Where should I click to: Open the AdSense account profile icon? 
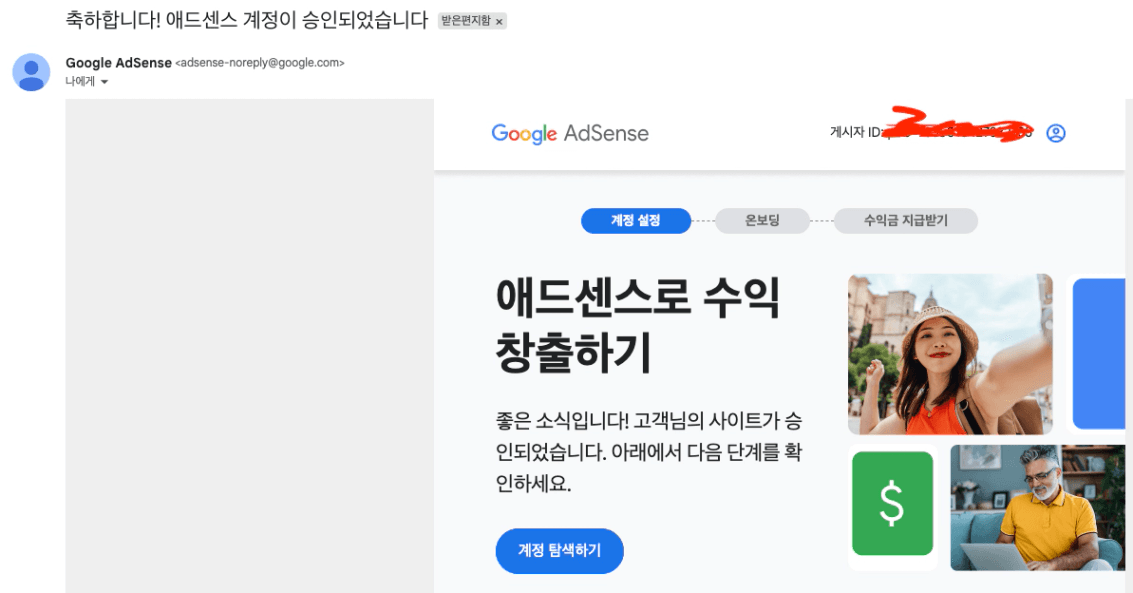click(1056, 133)
